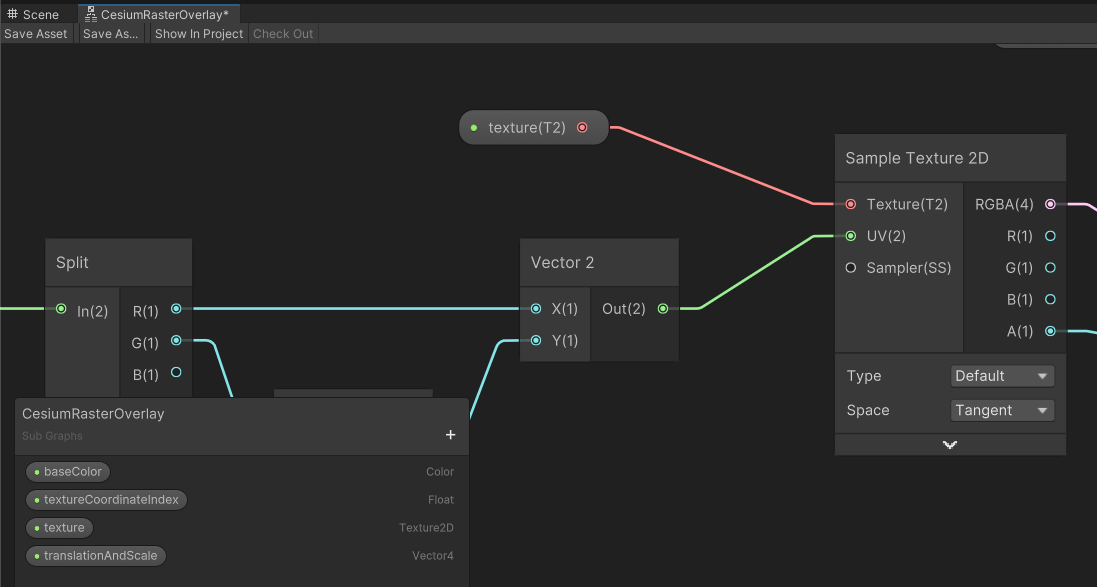Select the Vector 2 node title
Viewport: 1097px width, 587px height.
[x=562, y=262]
